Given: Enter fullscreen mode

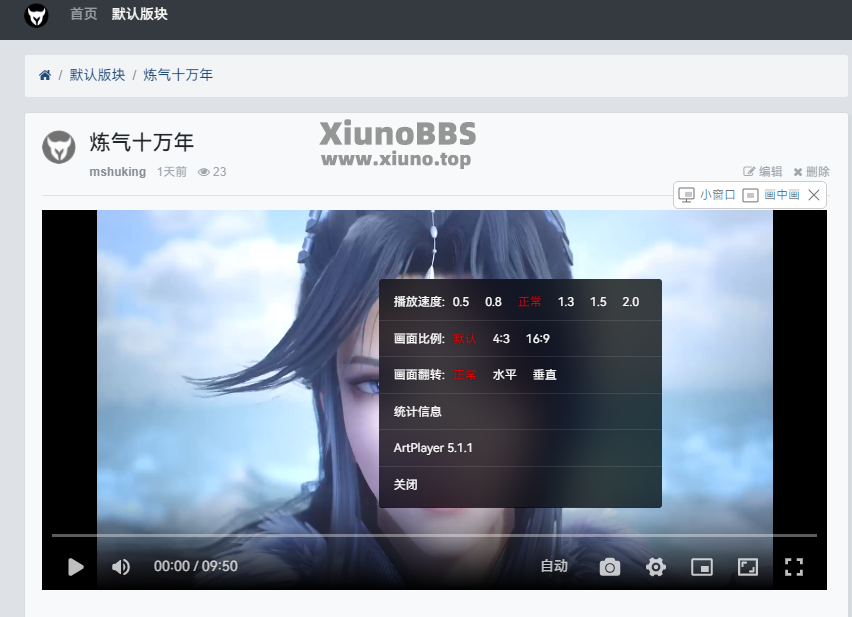Looking at the screenshot, I should pyautogui.click(x=794, y=567).
